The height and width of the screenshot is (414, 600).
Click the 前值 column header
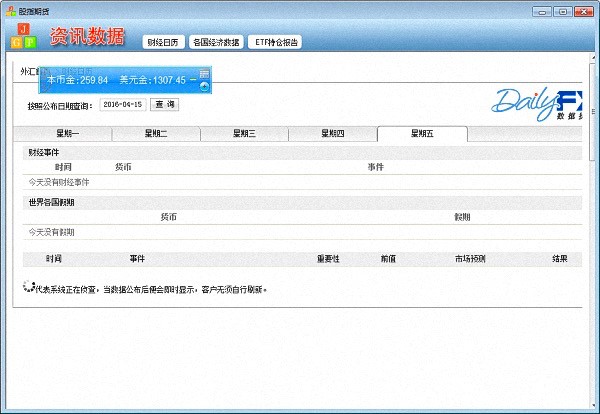pyautogui.click(x=388, y=259)
